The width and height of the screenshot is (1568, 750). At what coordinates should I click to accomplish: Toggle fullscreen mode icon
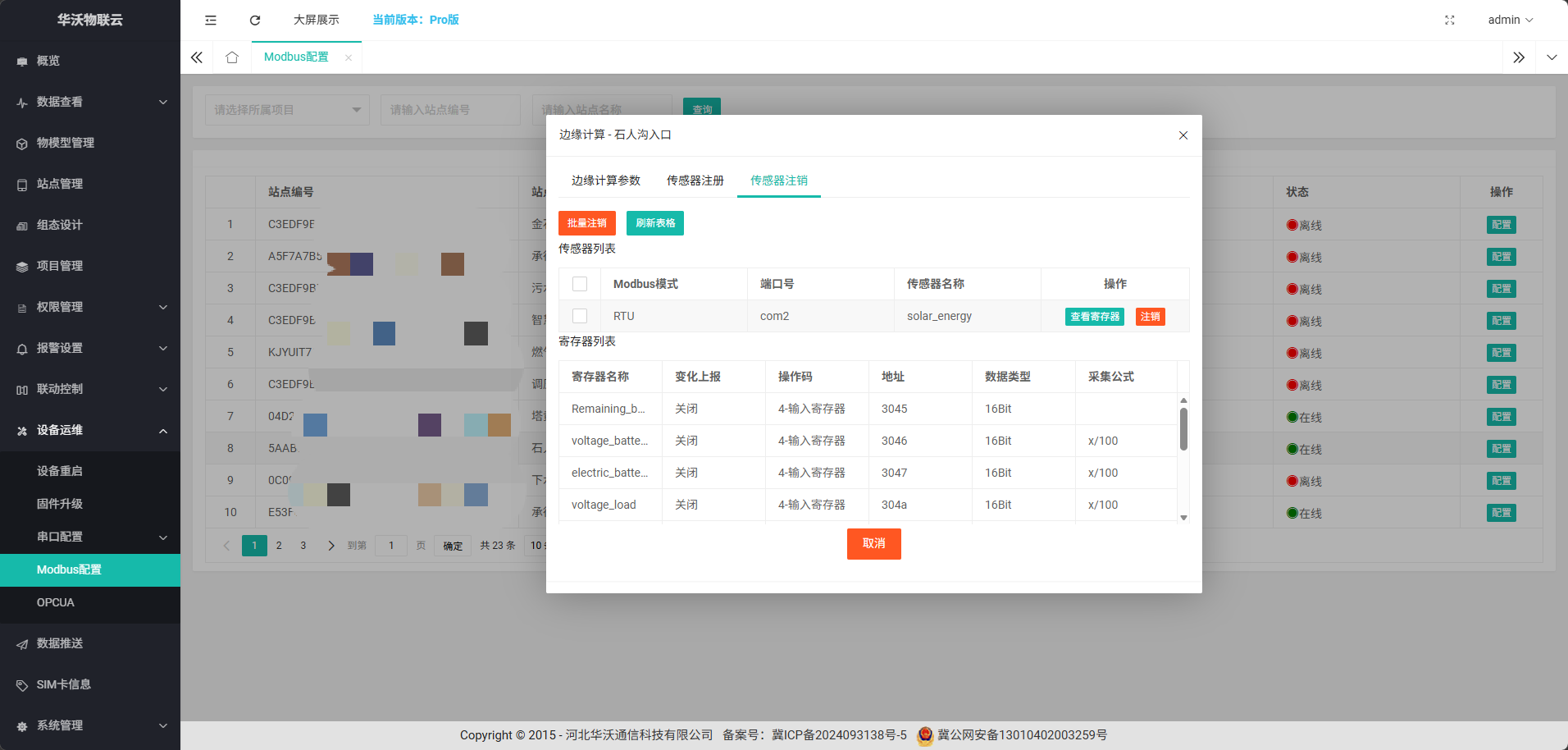coord(1449,20)
